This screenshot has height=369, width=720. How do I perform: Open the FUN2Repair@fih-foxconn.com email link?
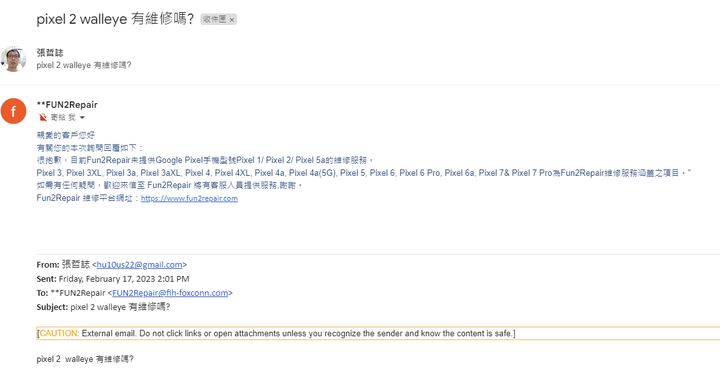pyautogui.click(x=170, y=293)
